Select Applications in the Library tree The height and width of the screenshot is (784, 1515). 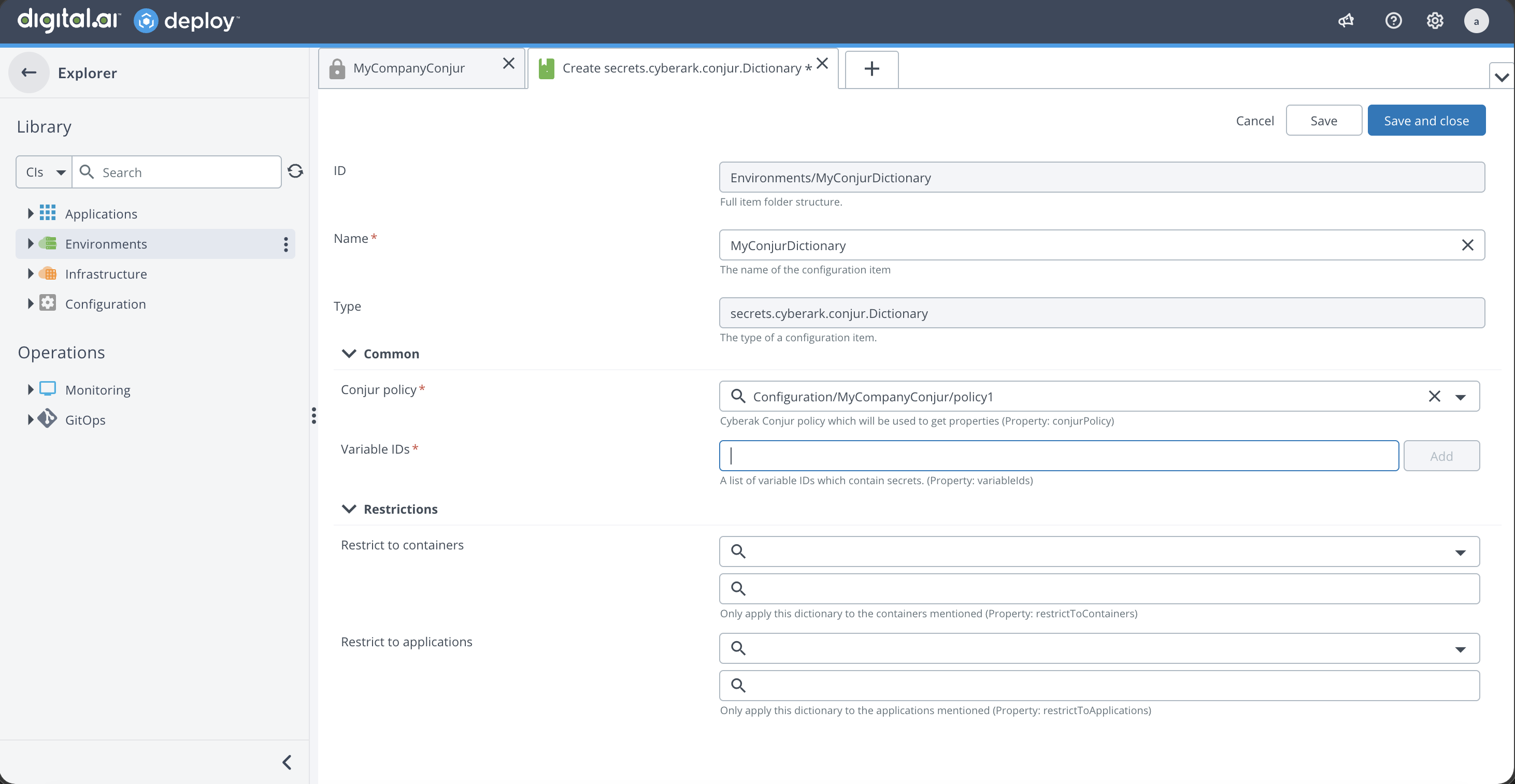(x=101, y=213)
